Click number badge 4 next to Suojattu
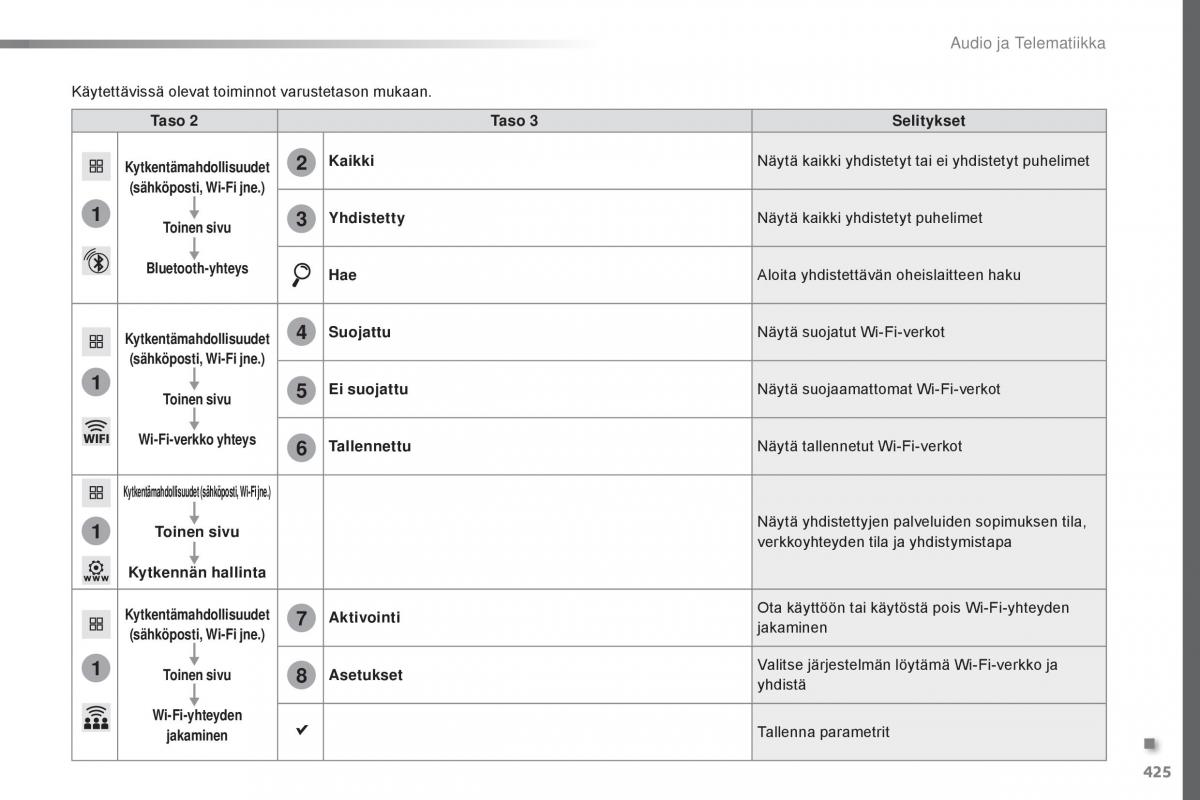 pos(301,332)
